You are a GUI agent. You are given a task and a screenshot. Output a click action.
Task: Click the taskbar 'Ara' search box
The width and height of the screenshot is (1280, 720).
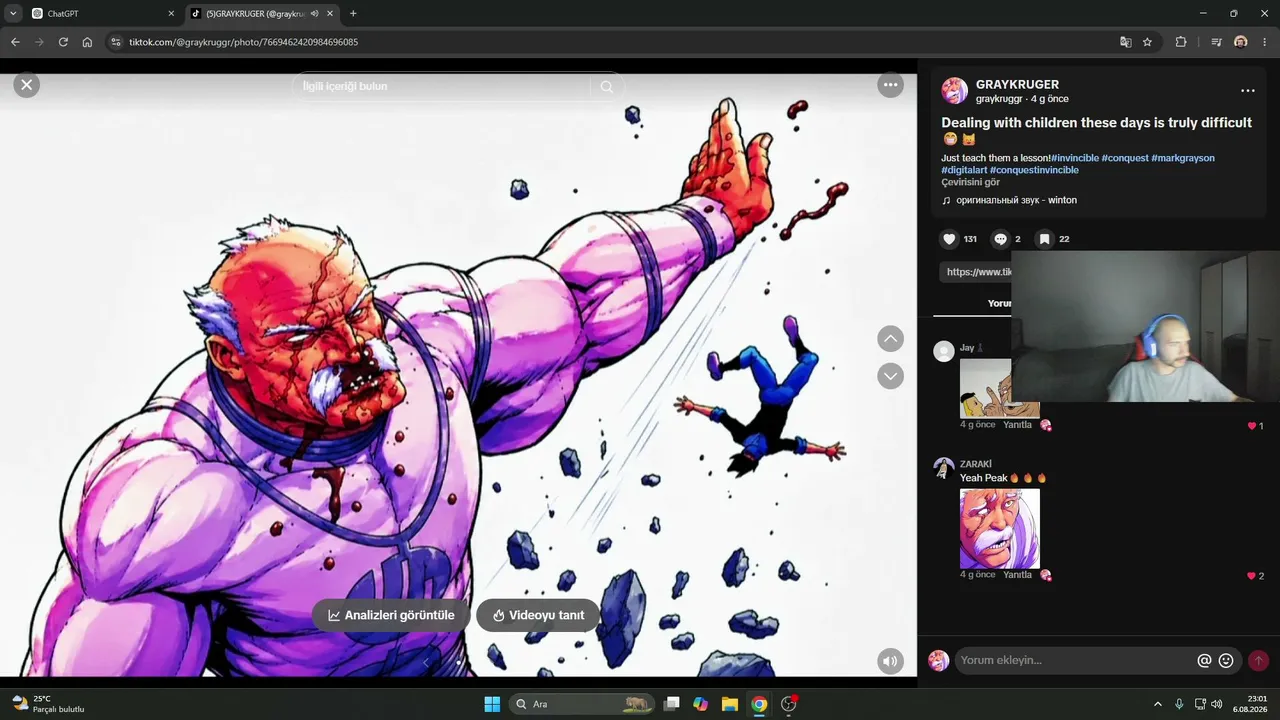[581, 704]
